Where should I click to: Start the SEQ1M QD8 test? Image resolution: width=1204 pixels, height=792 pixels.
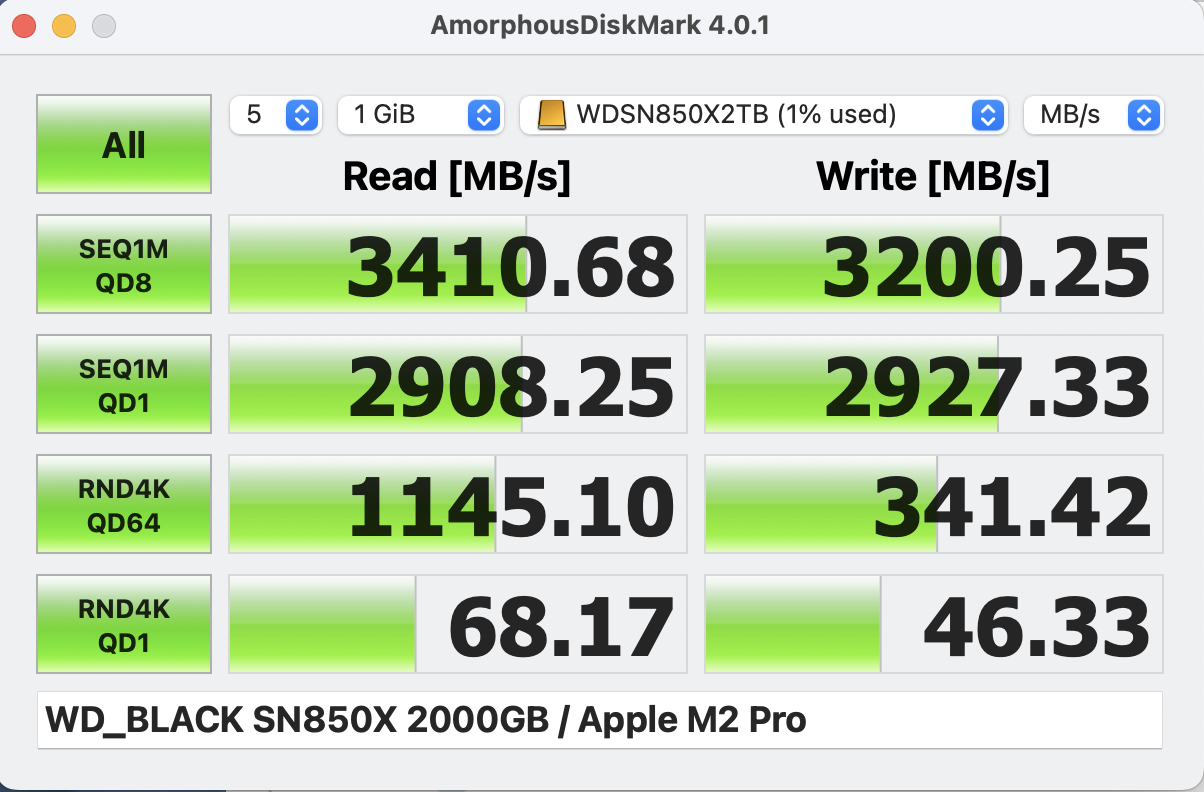(x=124, y=264)
